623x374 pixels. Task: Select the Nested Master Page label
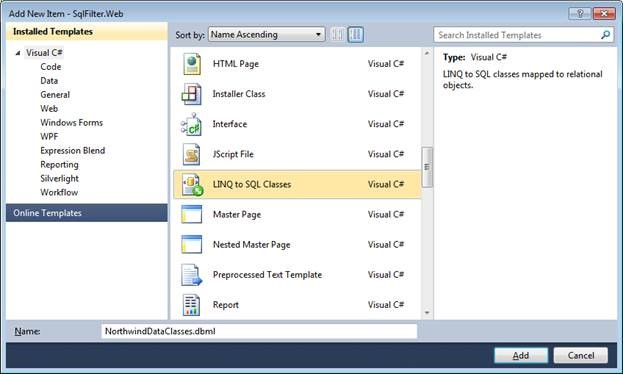coord(252,245)
